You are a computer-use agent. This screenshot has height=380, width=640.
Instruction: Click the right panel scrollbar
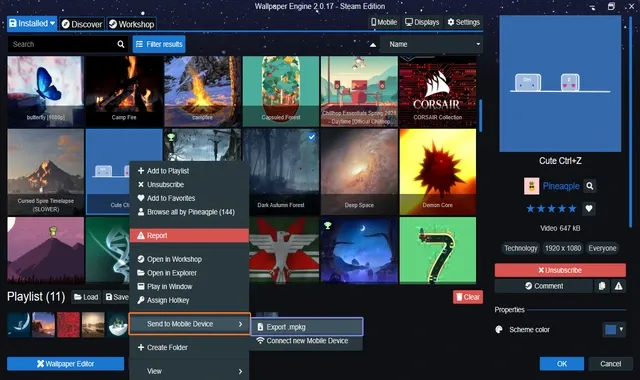(x=631, y=122)
